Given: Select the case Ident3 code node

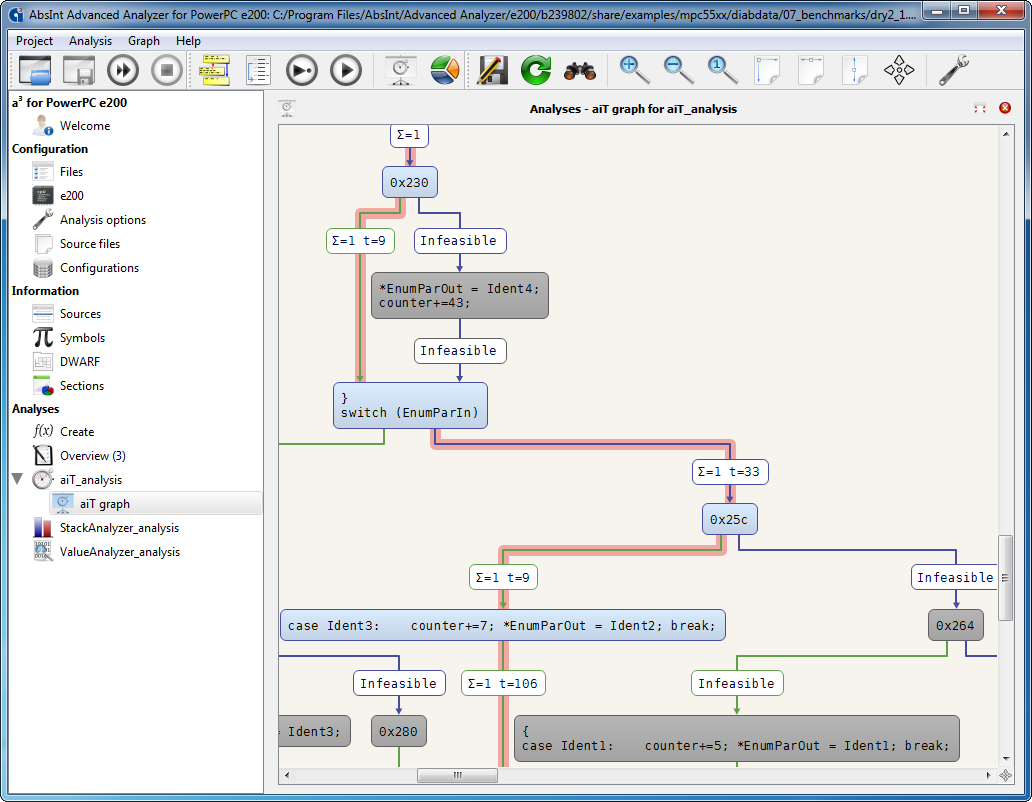Looking at the screenshot, I should (502, 625).
